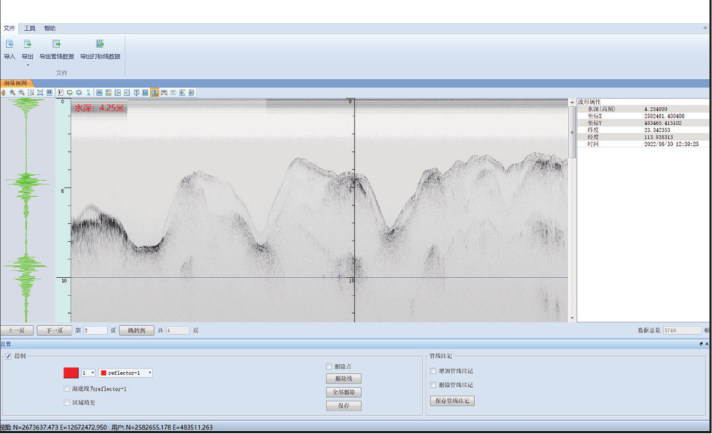Click the page number input field
712x434 pixels.
click(95, 329)
